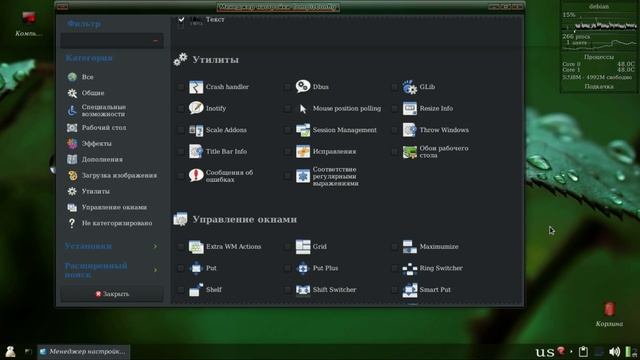
Task: Open Session Management plugin icon
Action: coord(303,130)
